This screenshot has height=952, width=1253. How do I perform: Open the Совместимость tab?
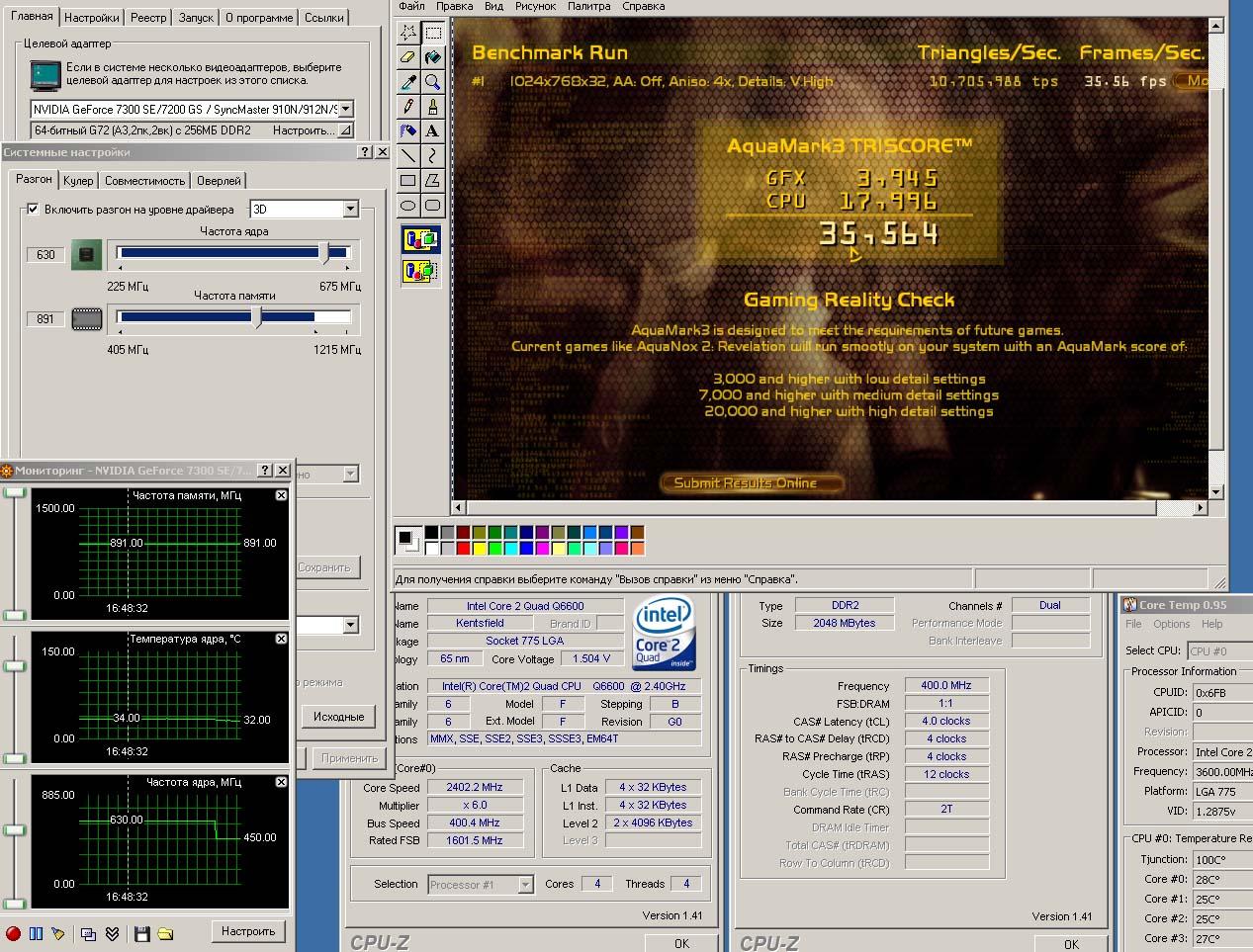[x=144, y=181]
